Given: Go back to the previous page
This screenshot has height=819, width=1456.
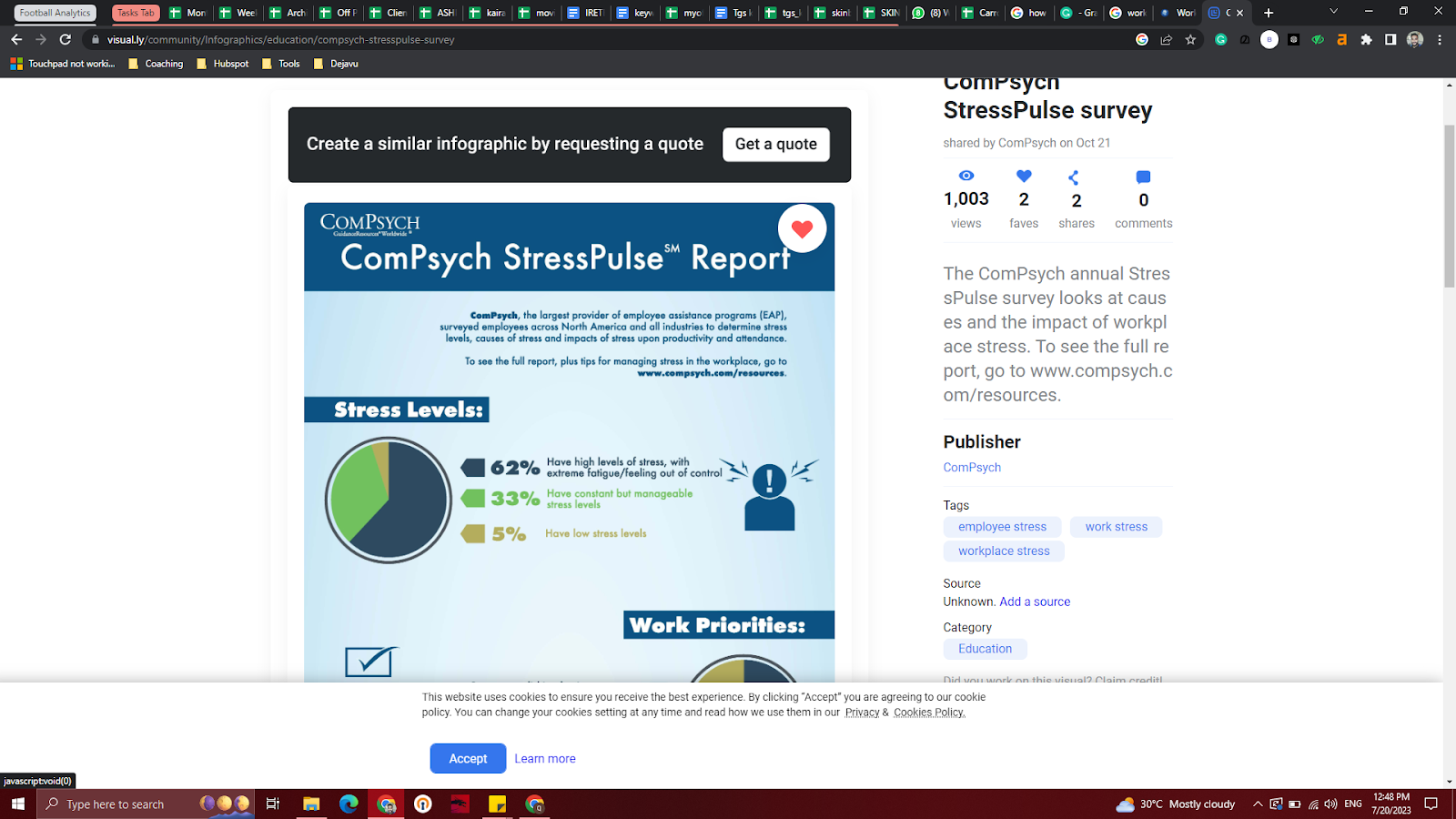Looking at the screenshot, I should tap(16, 39).
